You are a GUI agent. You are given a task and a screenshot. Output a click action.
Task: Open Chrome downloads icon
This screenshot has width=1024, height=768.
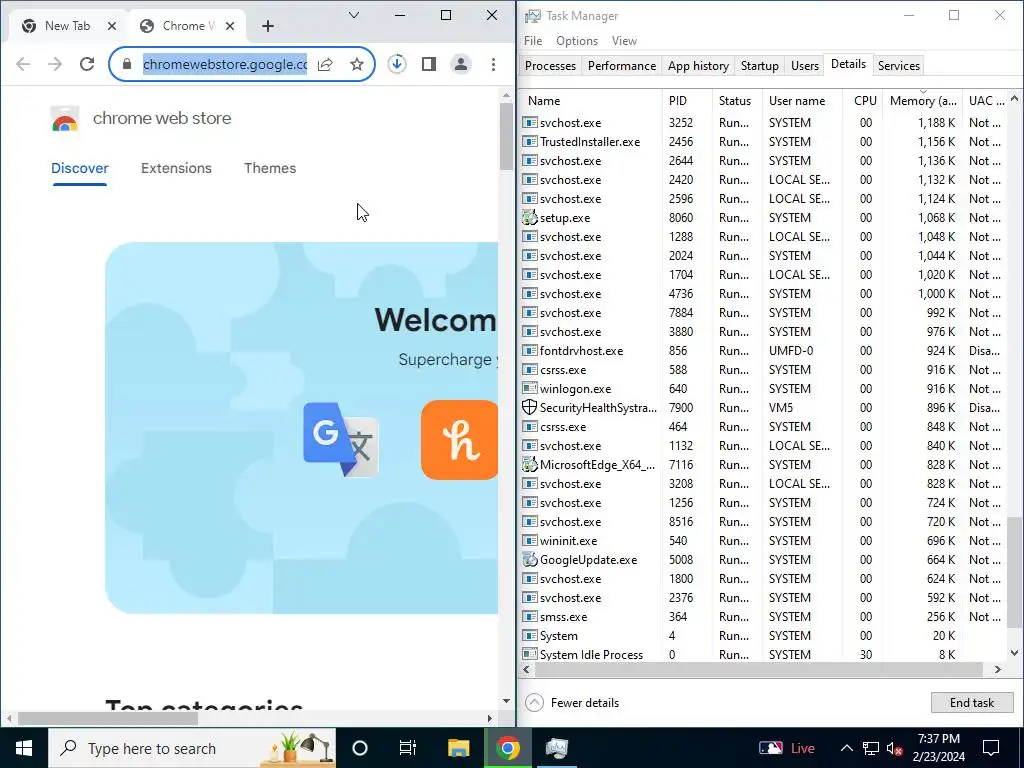coord(396,64)
